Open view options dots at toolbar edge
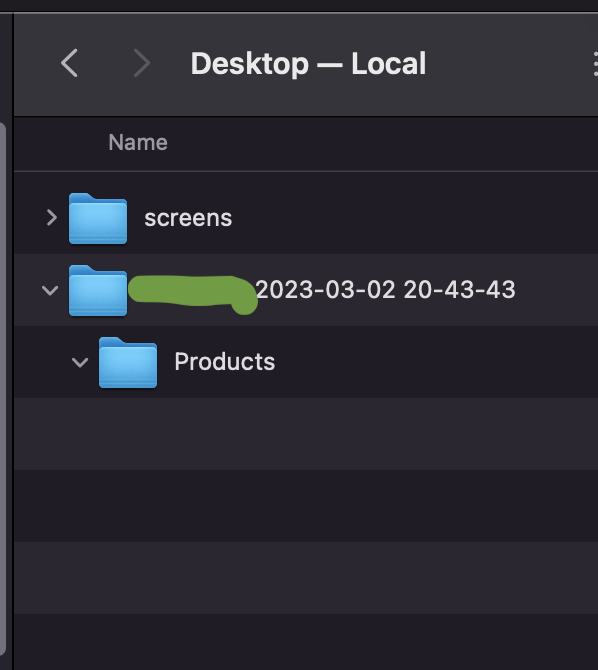 click(x=595, y=64)
